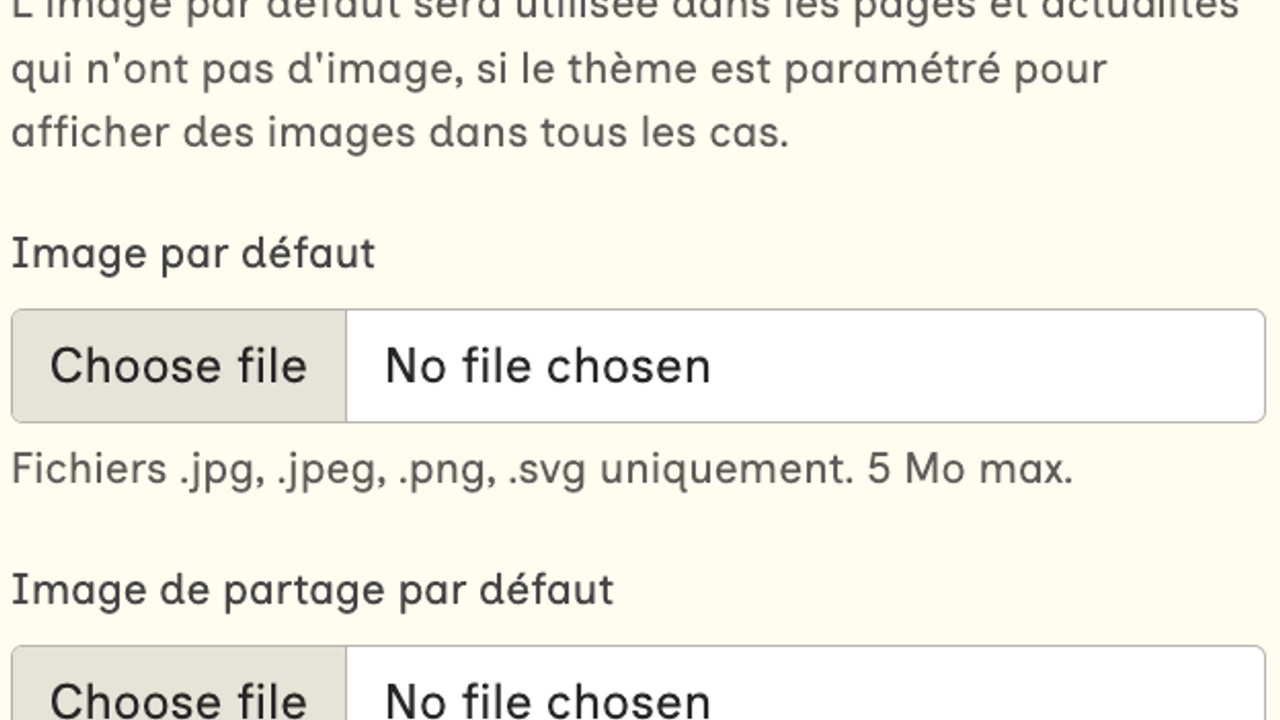Click the text "afficher des images dans tous les cas."
This screenshot has width=1280, height=720.
coord(400,133)
